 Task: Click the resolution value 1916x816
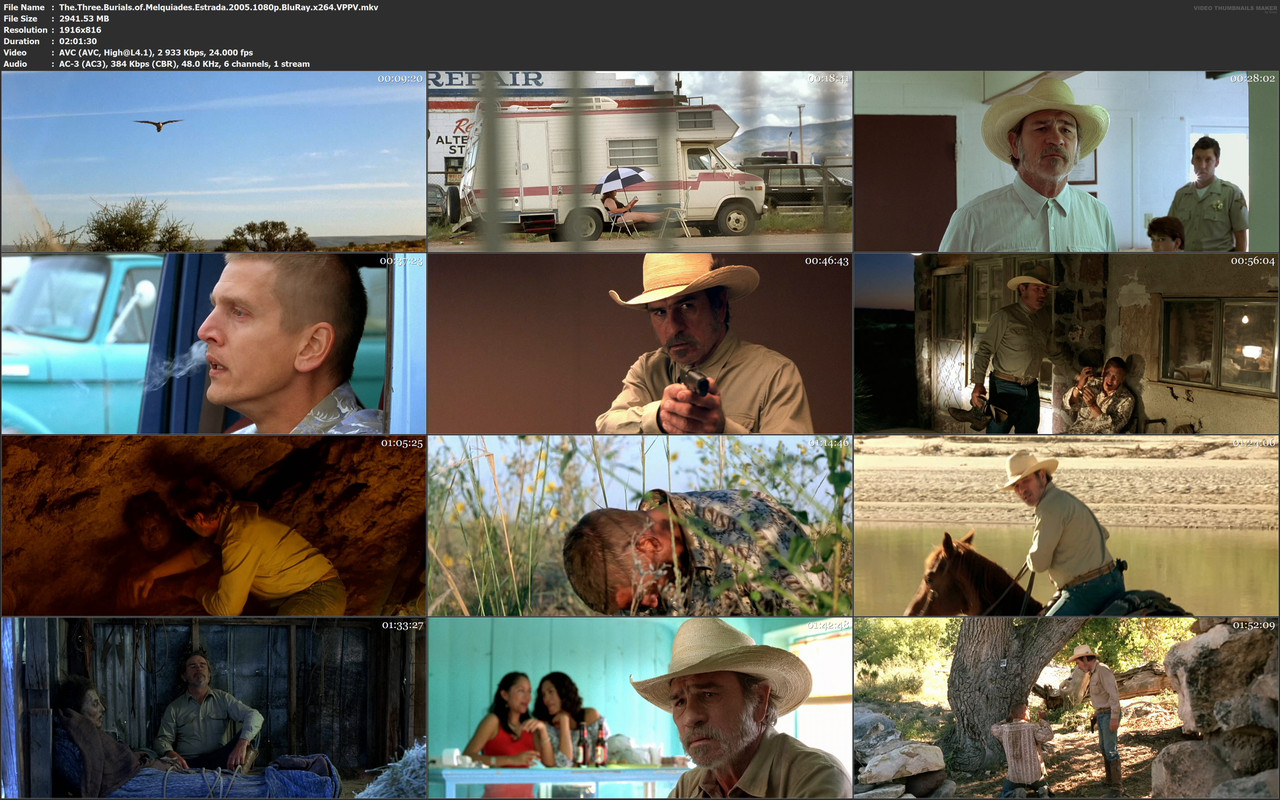click(x=80, y=30)
